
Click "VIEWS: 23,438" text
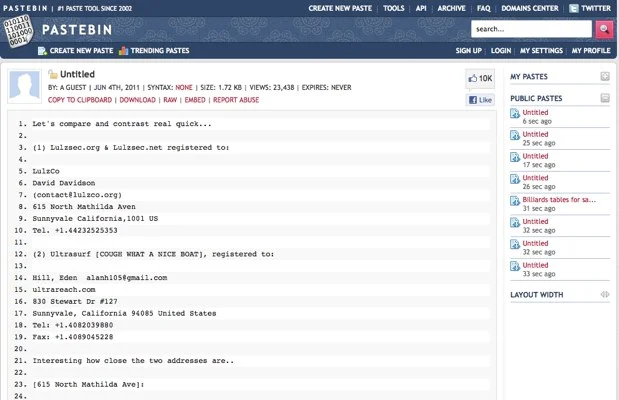click(272, 88)
